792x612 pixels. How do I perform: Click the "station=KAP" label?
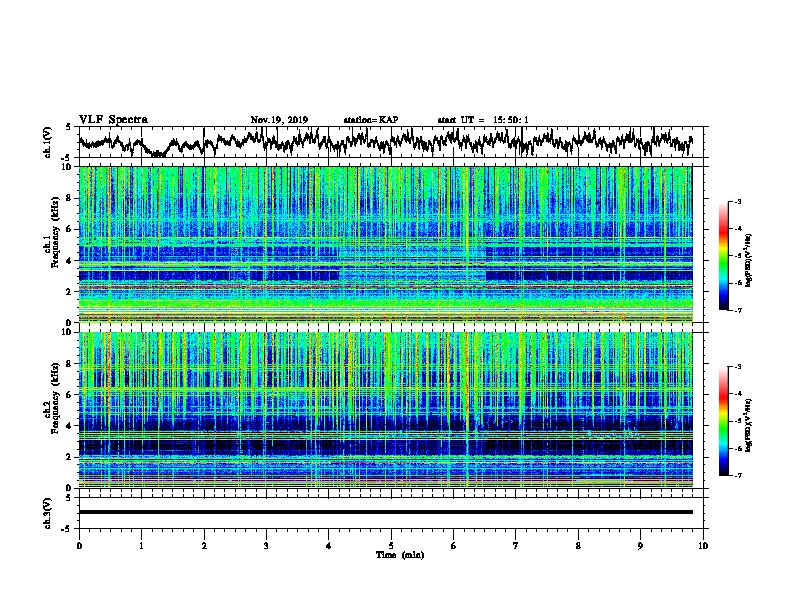(371, 120)
